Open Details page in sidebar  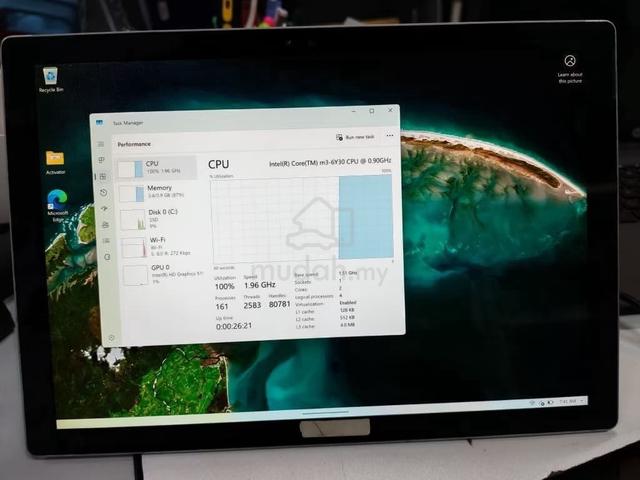(106, 240)
